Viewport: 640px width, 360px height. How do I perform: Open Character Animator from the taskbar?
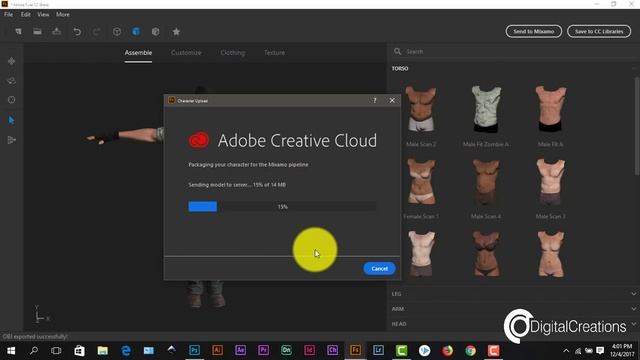[x=332, y=350]
